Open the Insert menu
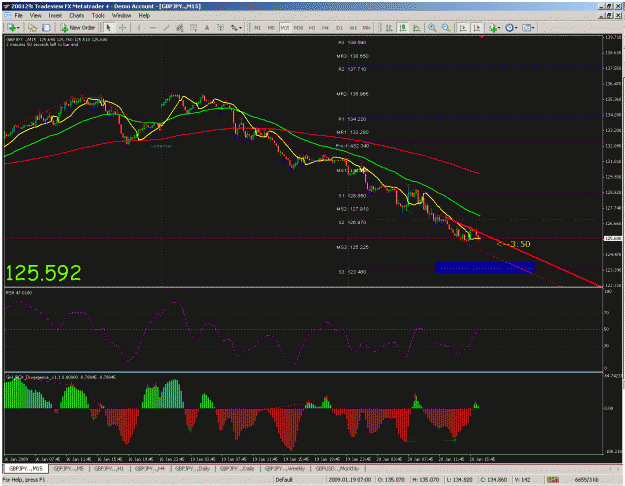This screenshot has width=625, height=486. pyautogui.click(x=55, y=16)
